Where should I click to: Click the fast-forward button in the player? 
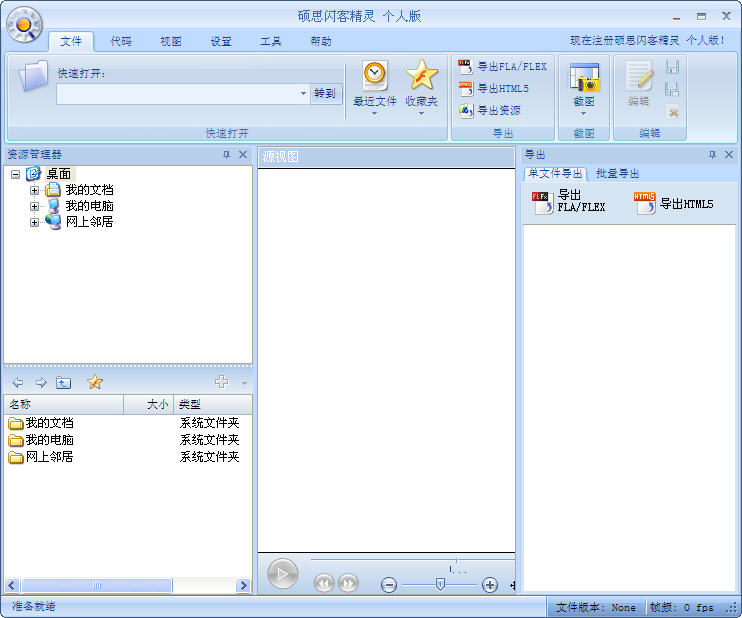[x=348, y=583]
